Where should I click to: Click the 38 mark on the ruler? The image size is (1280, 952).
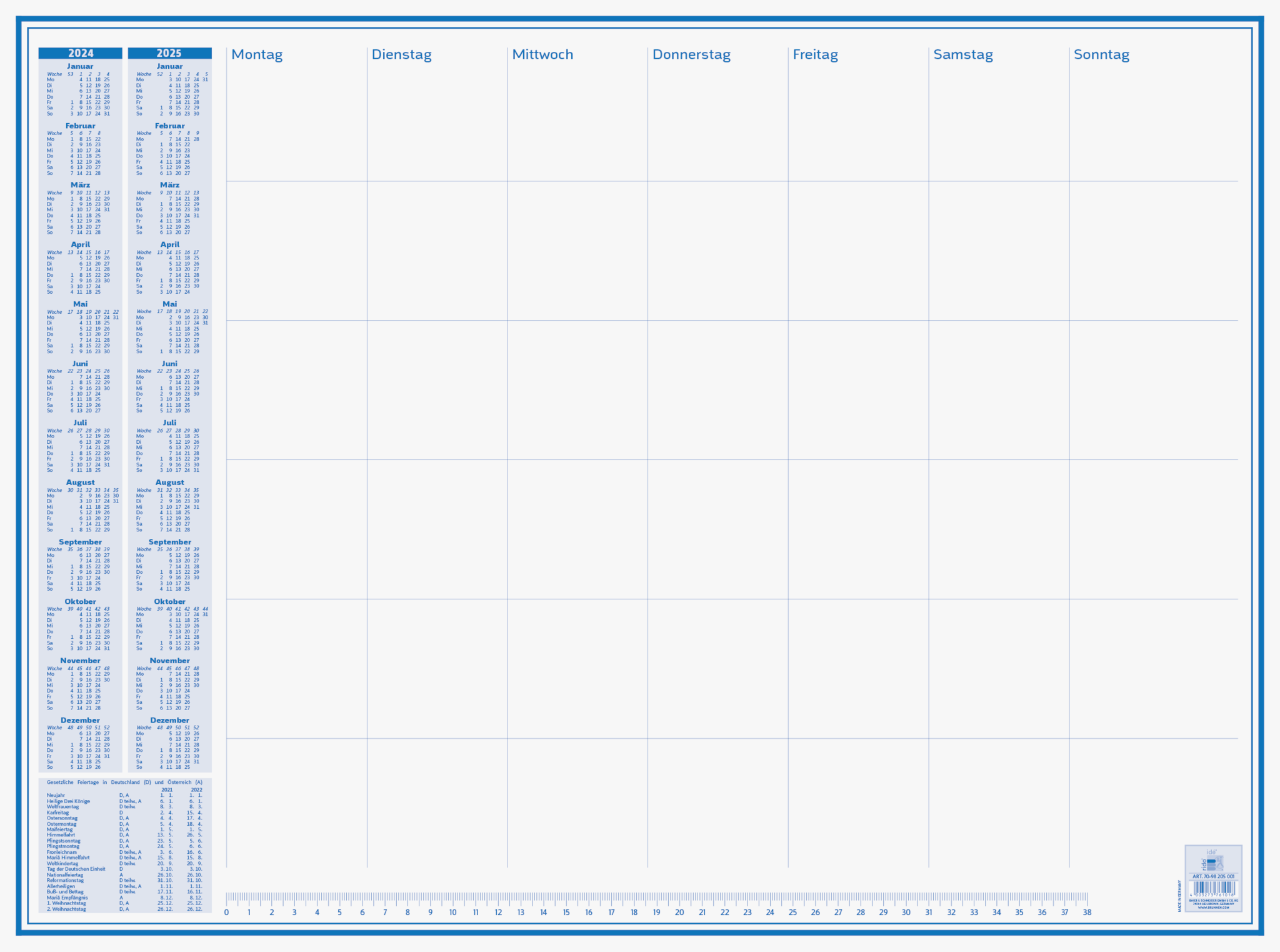tap(1087, 912)
